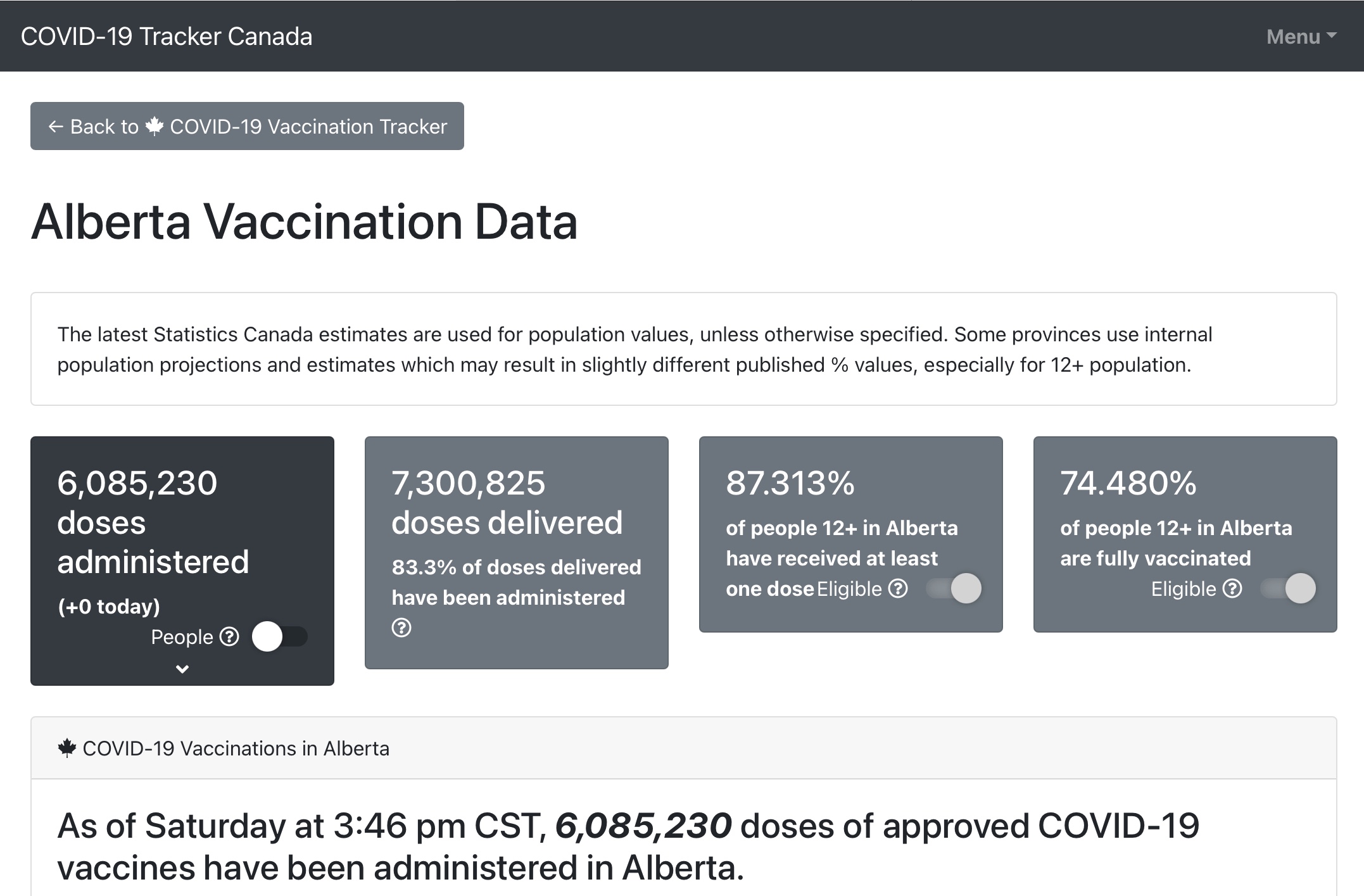This screenshot has width=1364, height=896.
Task: Go back to COVID-19 Vaccination Tracker
Action: [247, 126]
